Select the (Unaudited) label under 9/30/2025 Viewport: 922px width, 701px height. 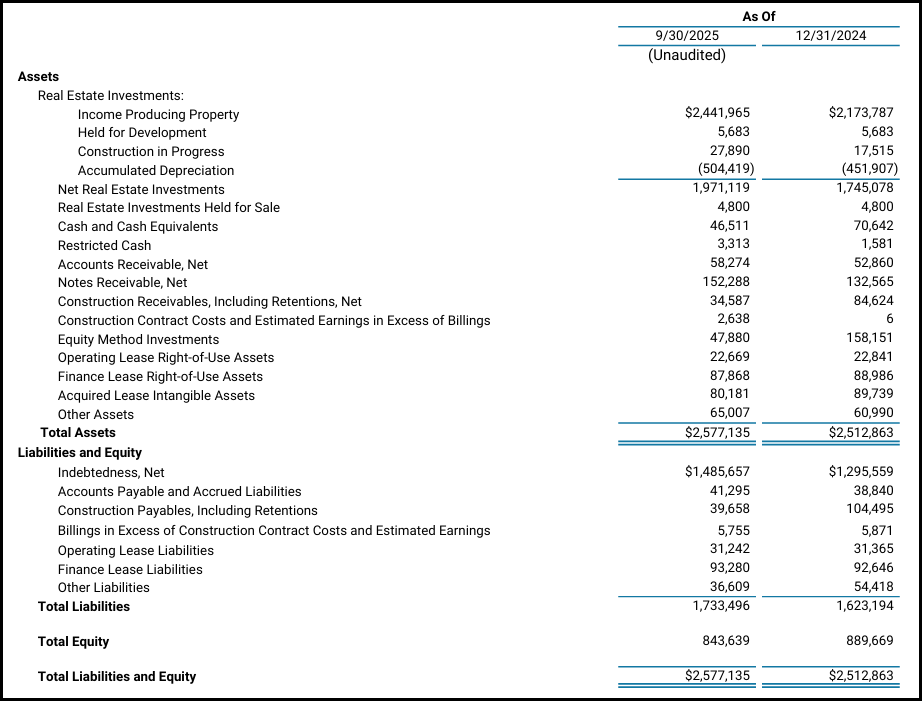[687, 55]
